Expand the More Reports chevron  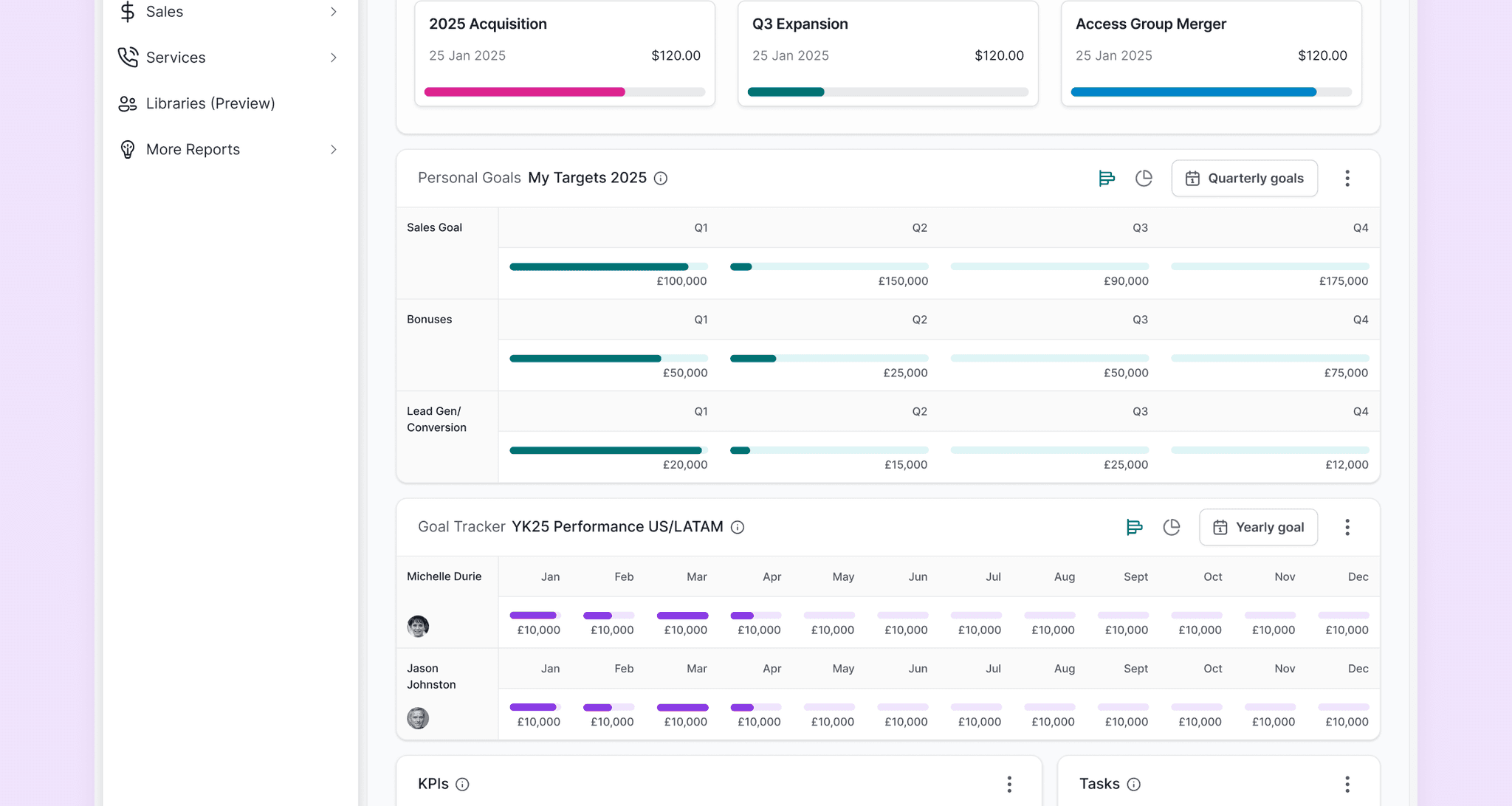[x=334, y=149]
